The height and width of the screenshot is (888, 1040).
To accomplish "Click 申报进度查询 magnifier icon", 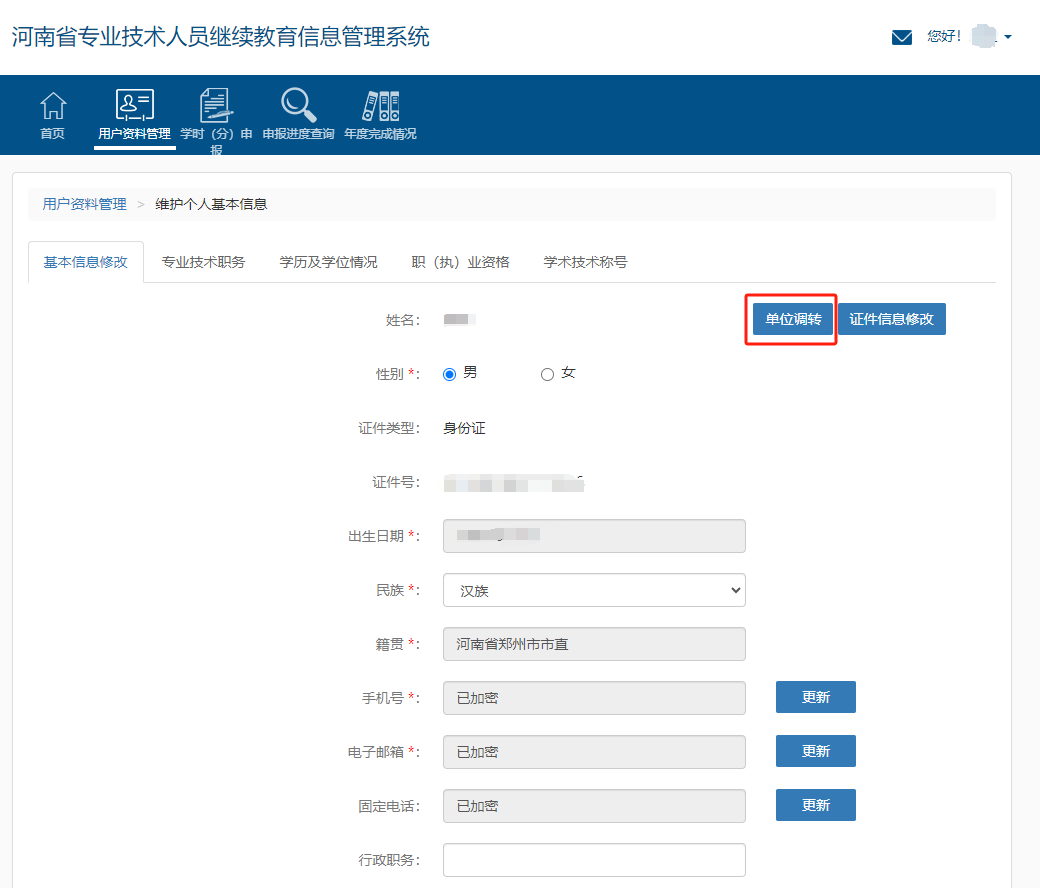I will click(298, 106).
